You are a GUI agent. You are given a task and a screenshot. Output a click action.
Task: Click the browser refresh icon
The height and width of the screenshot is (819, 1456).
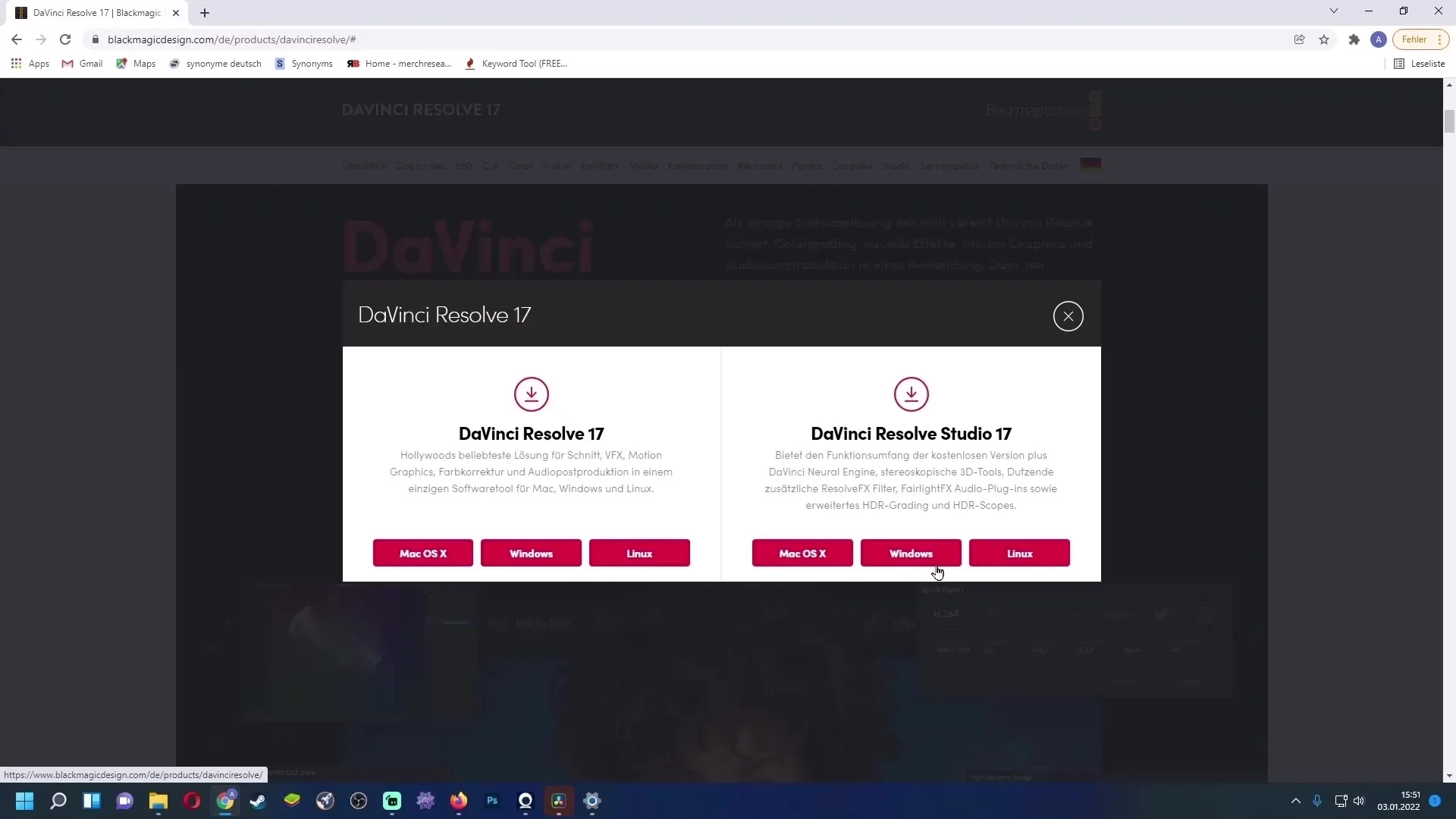coord(65,39)
